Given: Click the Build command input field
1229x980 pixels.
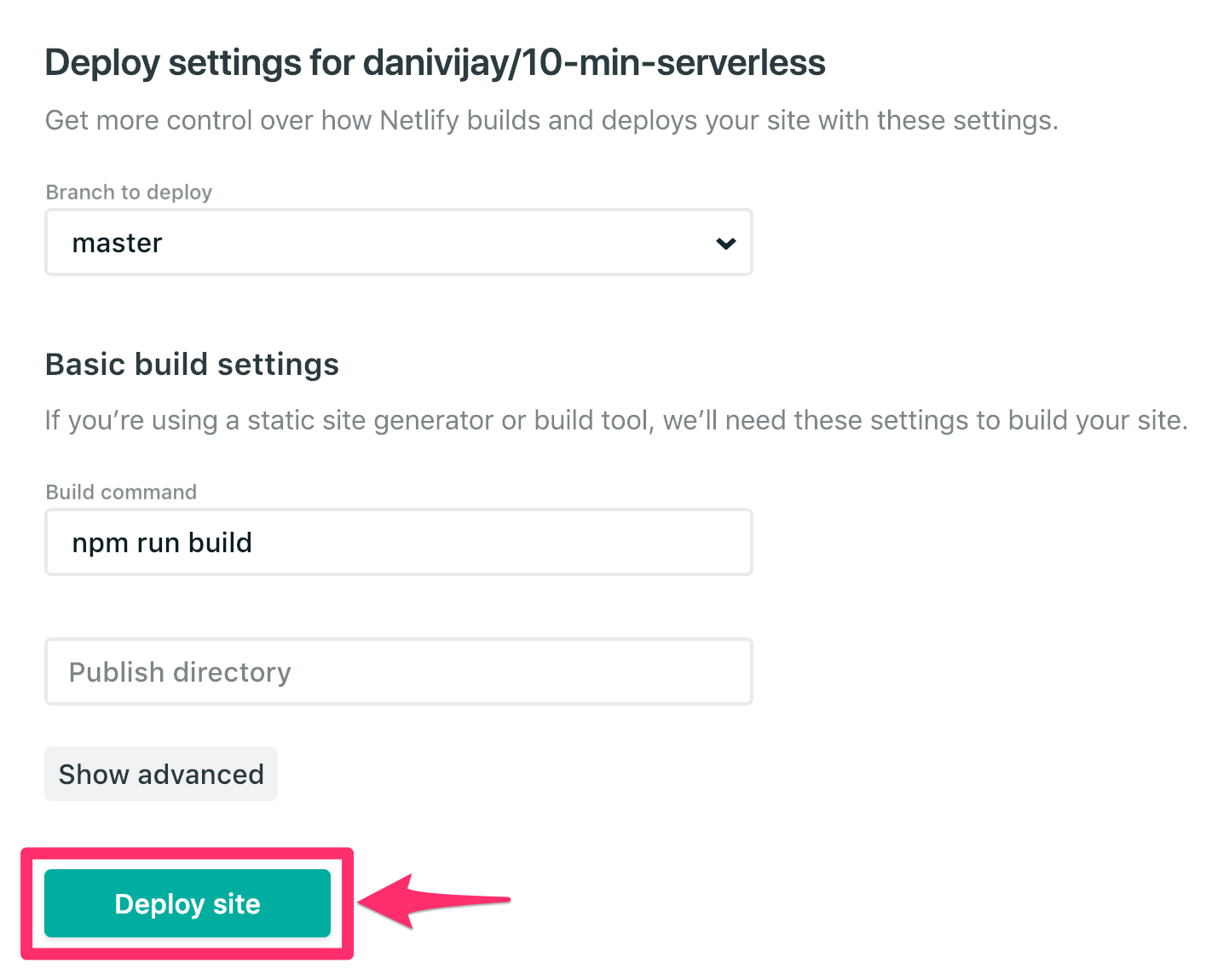Looking at the screenshot, I should [398, 542].
